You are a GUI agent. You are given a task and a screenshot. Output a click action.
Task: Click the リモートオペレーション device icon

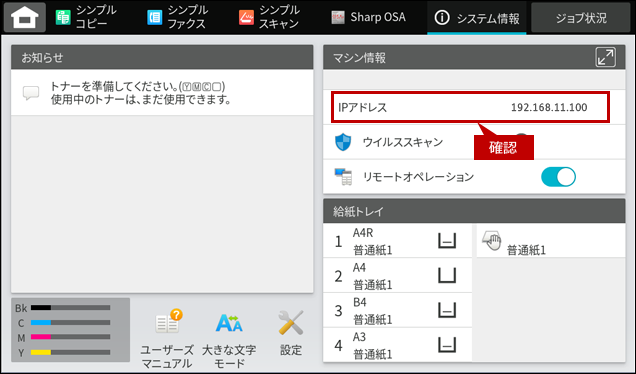pyautogui.click(x=343, y=177)
